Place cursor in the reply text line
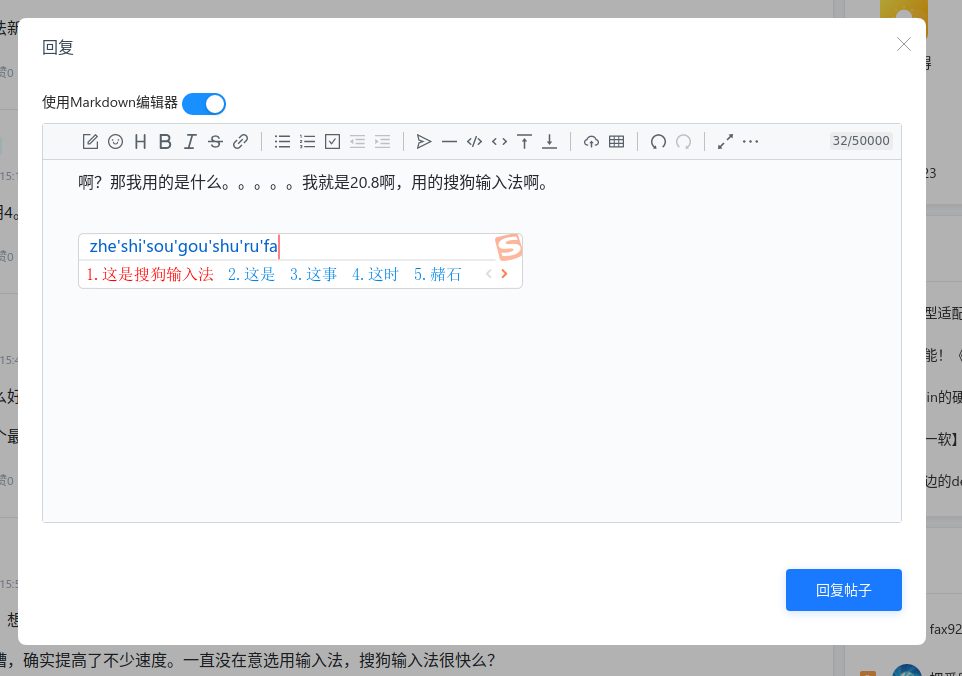Image resolution: width=962 pixels, height=676 pixels. click(x=313, y=182)
